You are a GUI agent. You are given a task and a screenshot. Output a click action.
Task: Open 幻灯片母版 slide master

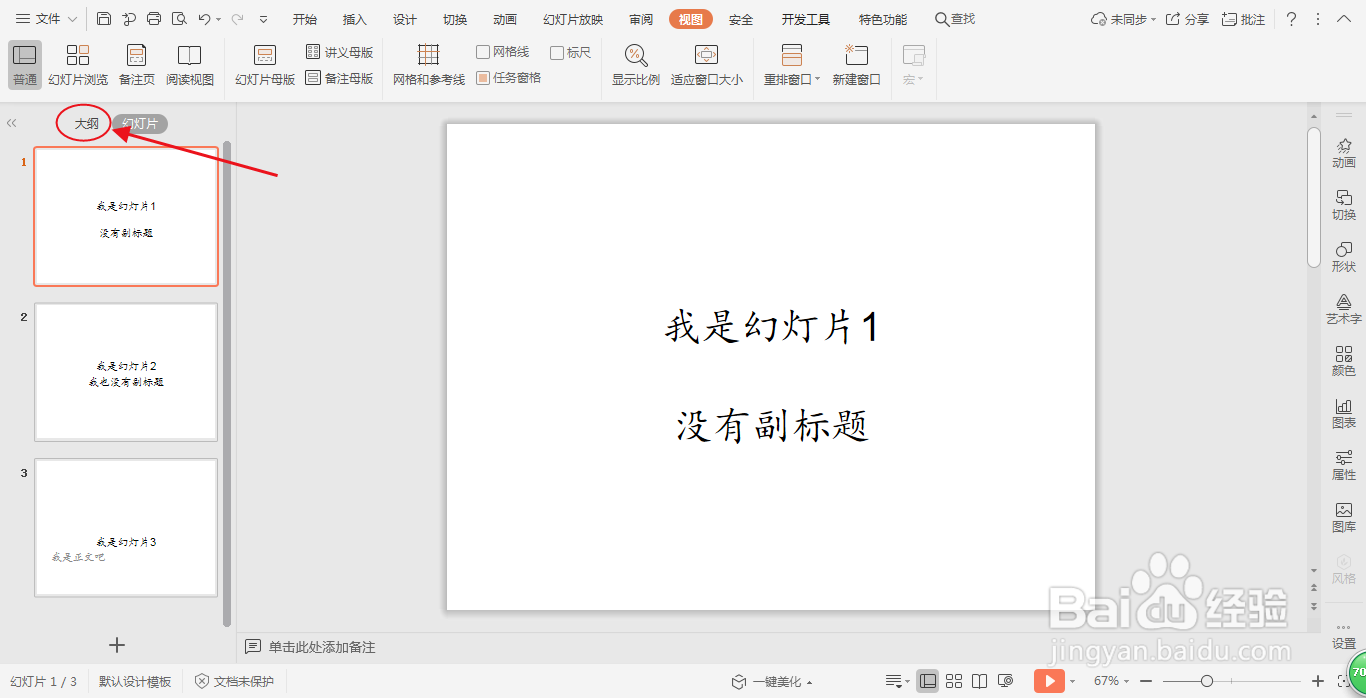coord(265,65)
